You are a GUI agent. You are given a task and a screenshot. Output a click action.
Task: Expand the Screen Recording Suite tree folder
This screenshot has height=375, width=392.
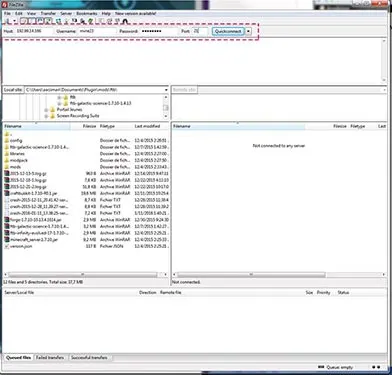click(x=46, y=116)
